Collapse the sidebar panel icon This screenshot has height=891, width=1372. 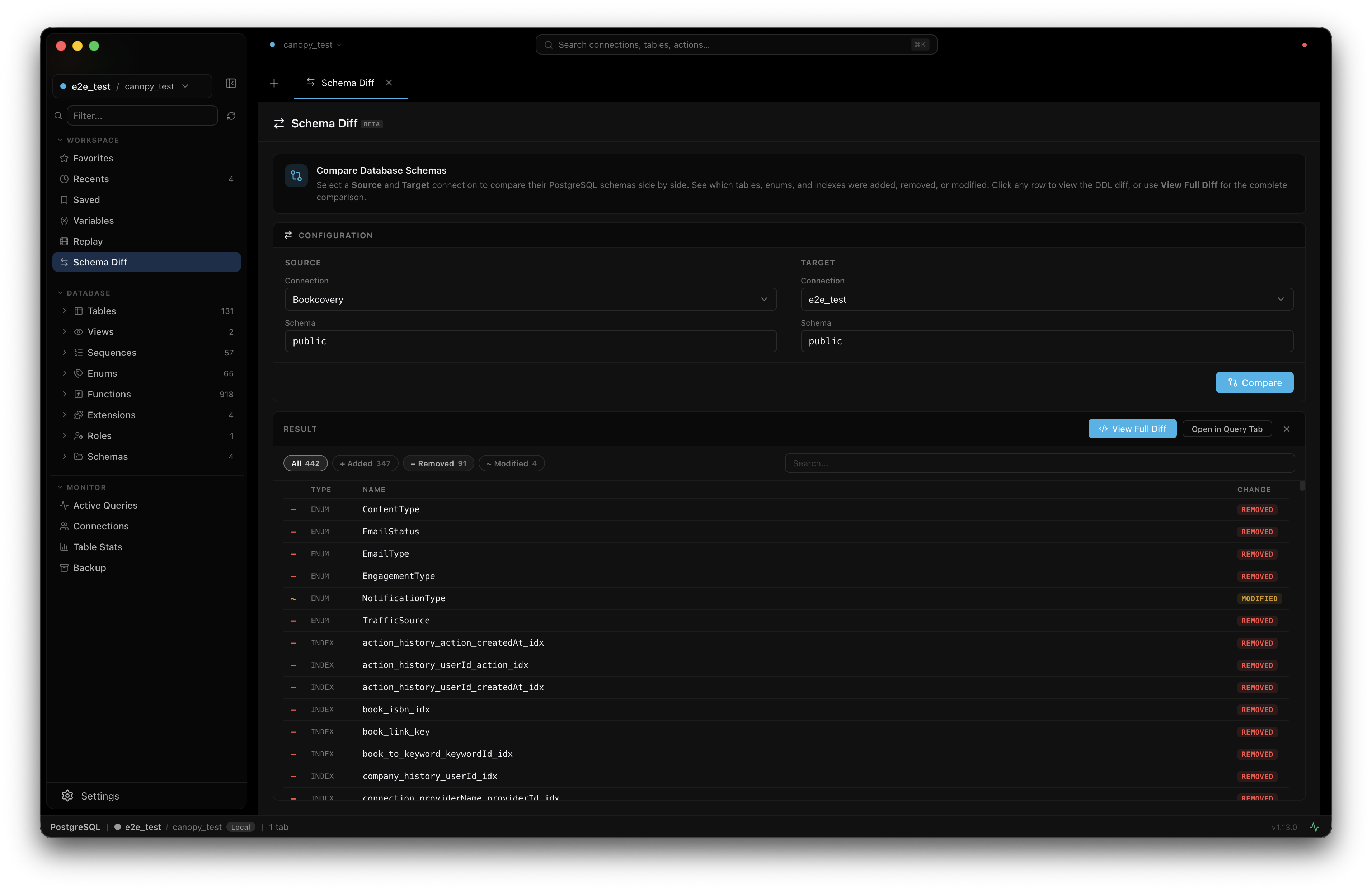231,84
